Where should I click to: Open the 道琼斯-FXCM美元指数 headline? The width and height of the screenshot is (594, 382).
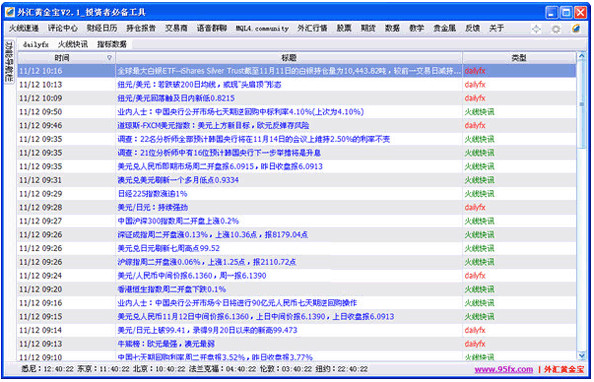tap(213, 125)
